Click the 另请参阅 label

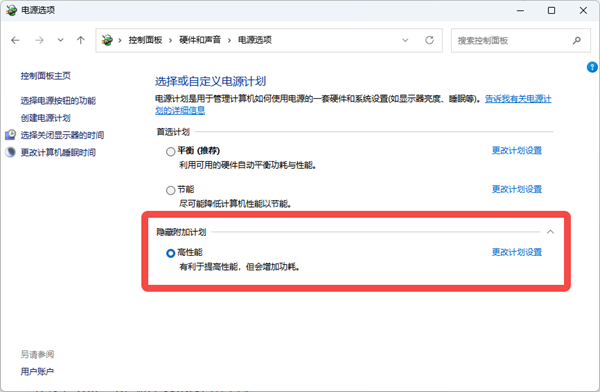point(37,354)
